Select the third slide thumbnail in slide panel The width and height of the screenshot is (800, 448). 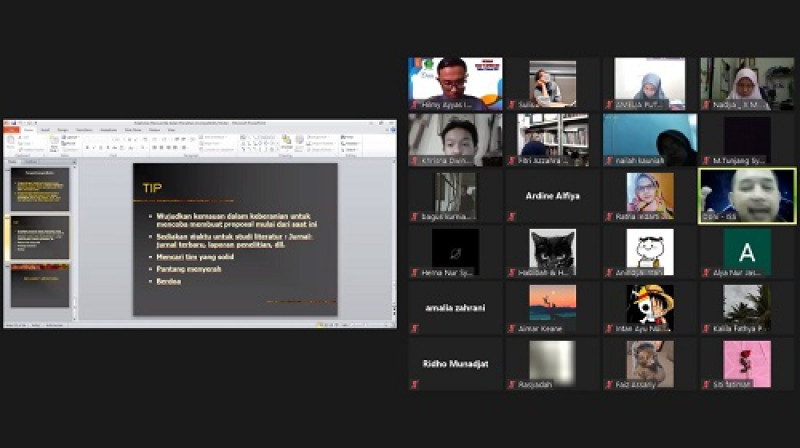(40, 284)
